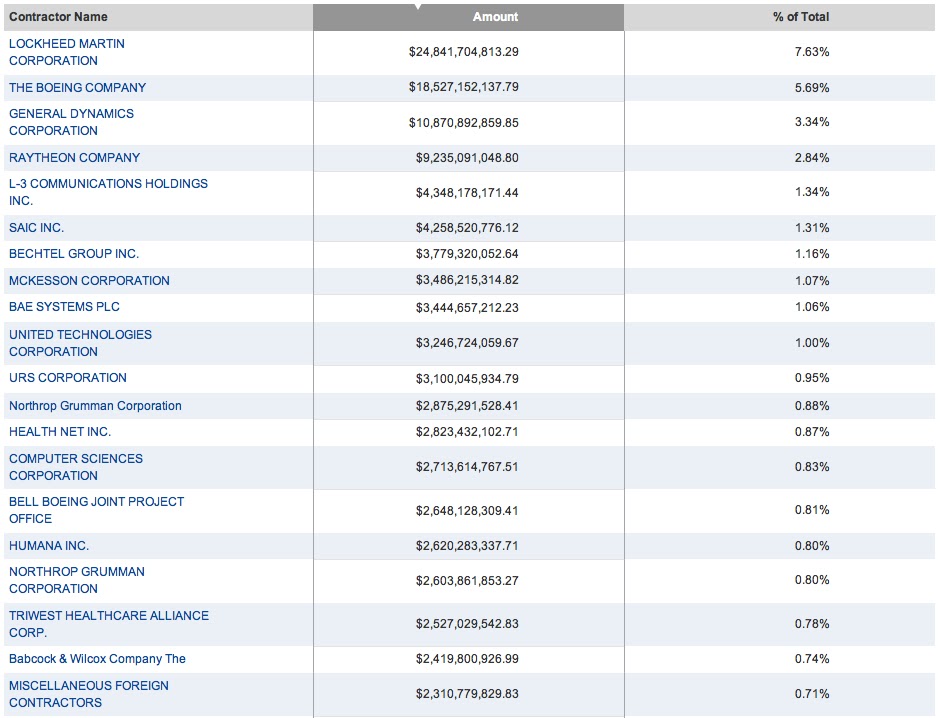940x718 pixels.
Task: Open Babcock & Wilcox Company link
Action: click(97, 659)
